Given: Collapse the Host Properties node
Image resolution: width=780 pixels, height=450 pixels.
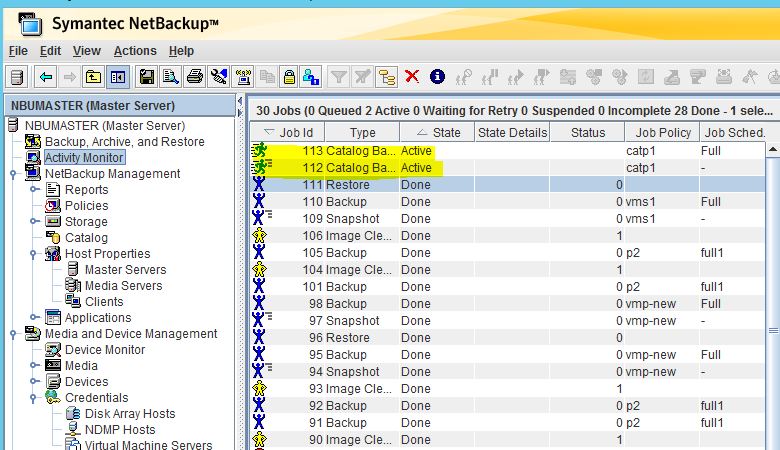Looking at the screenshot, I should 33,254.
